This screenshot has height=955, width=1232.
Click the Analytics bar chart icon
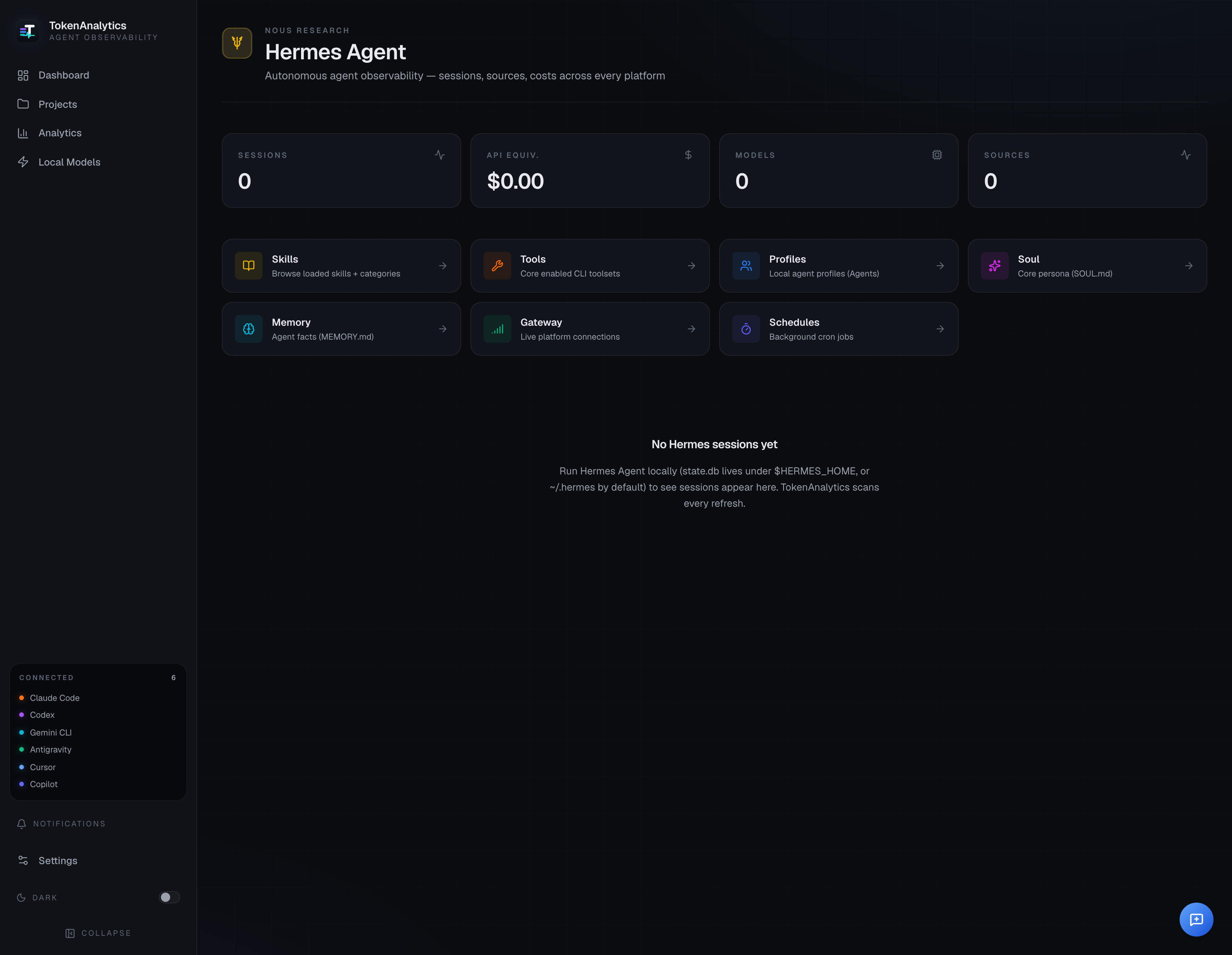tap(23, 133)
